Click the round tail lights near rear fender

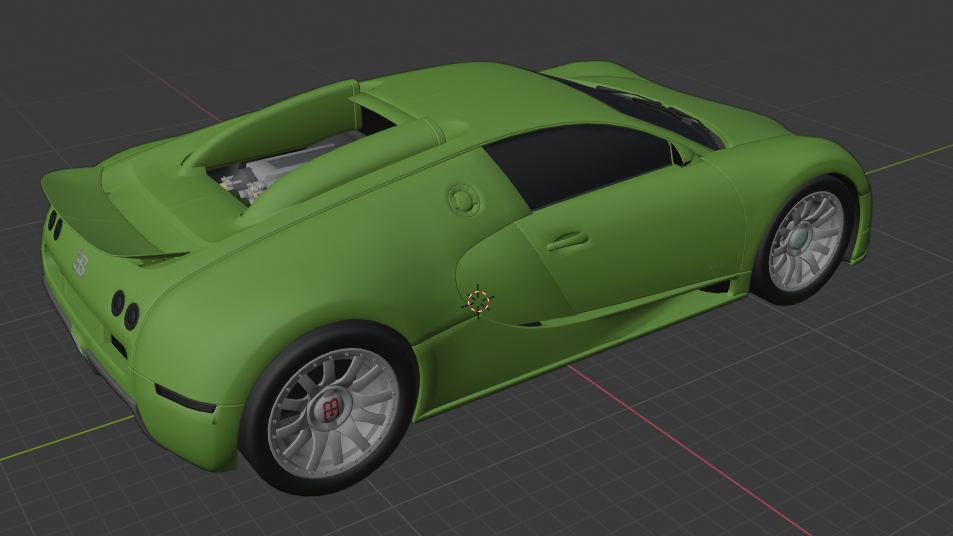click(x=125, y=310)
